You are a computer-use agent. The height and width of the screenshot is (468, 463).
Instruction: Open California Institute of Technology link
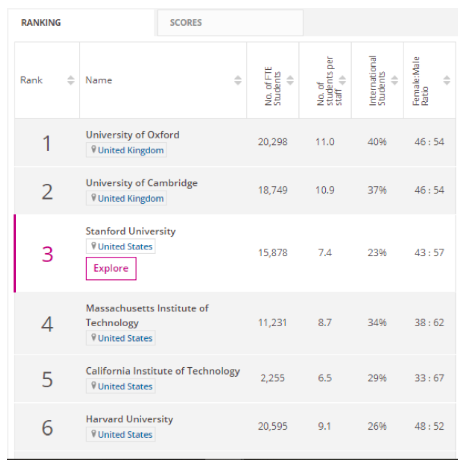click(163, 371)
